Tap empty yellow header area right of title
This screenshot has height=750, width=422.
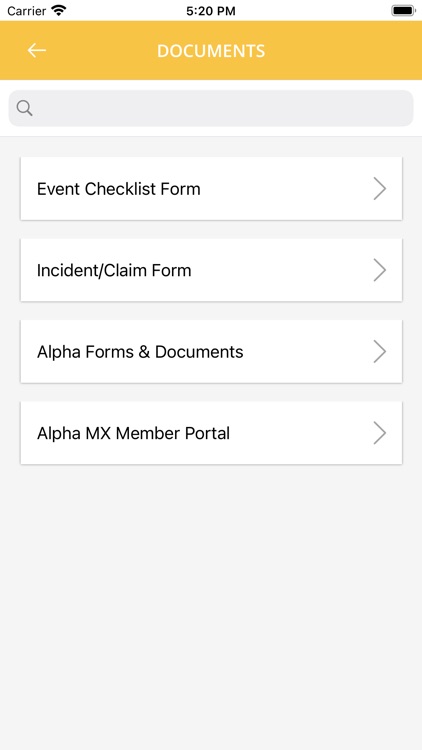(x=340, y=51)
